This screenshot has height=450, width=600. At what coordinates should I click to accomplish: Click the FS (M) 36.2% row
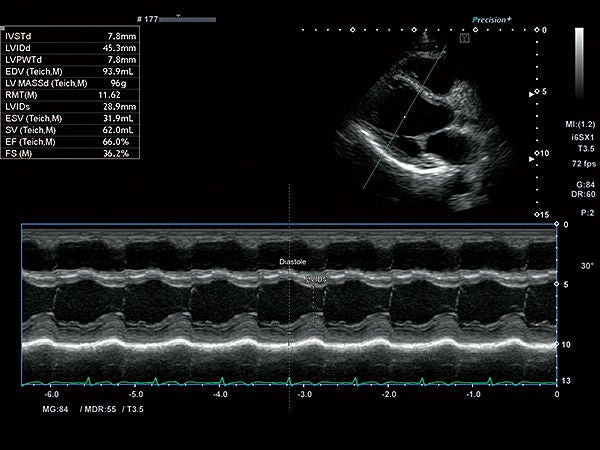coord(70,153)
